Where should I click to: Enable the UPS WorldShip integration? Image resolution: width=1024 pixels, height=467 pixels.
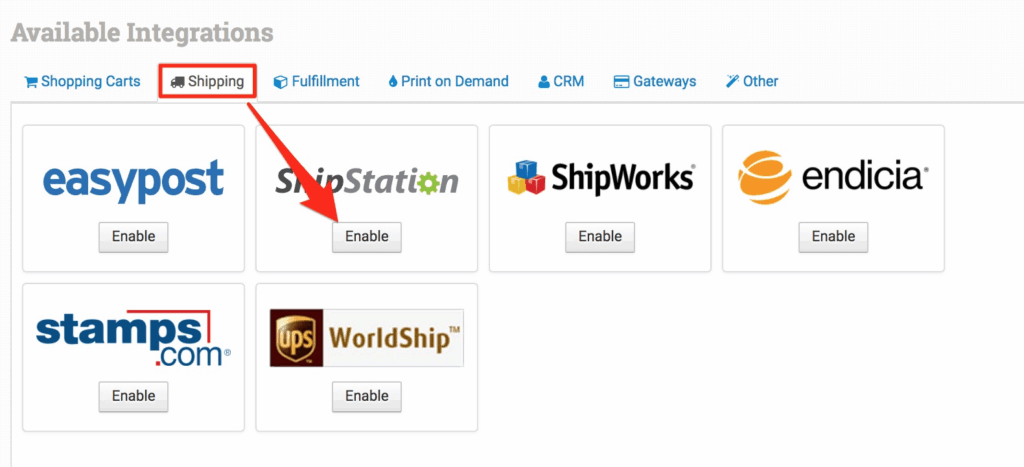(x=366, y=396)
